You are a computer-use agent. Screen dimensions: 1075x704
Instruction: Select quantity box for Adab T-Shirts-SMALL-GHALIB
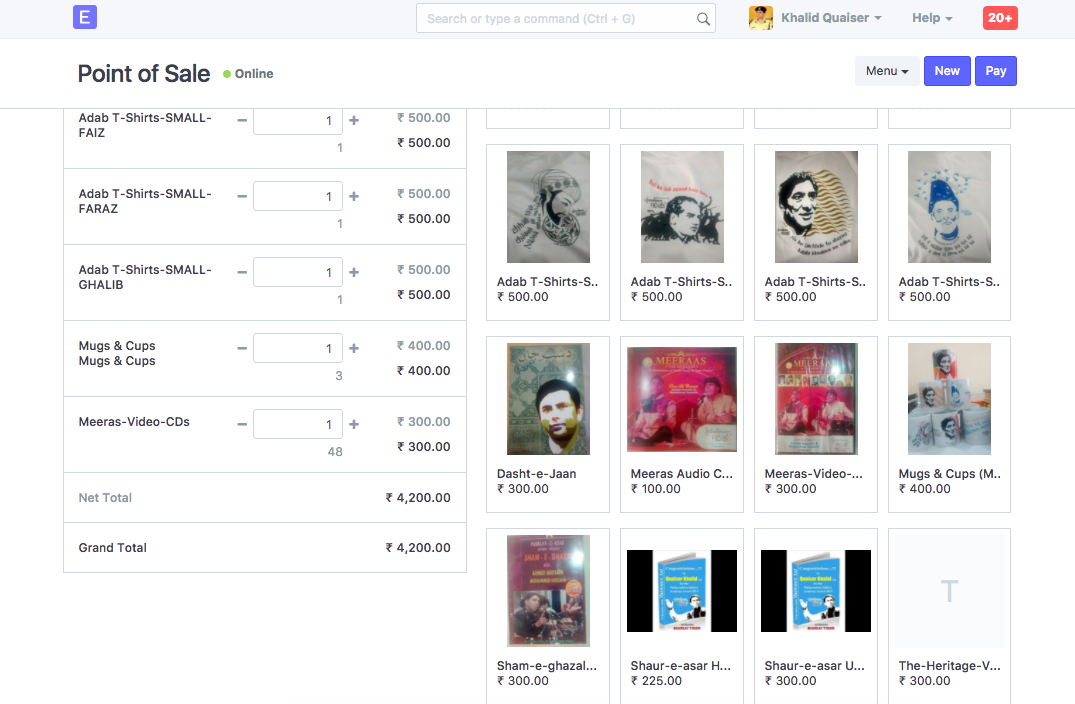pos(298,272)
